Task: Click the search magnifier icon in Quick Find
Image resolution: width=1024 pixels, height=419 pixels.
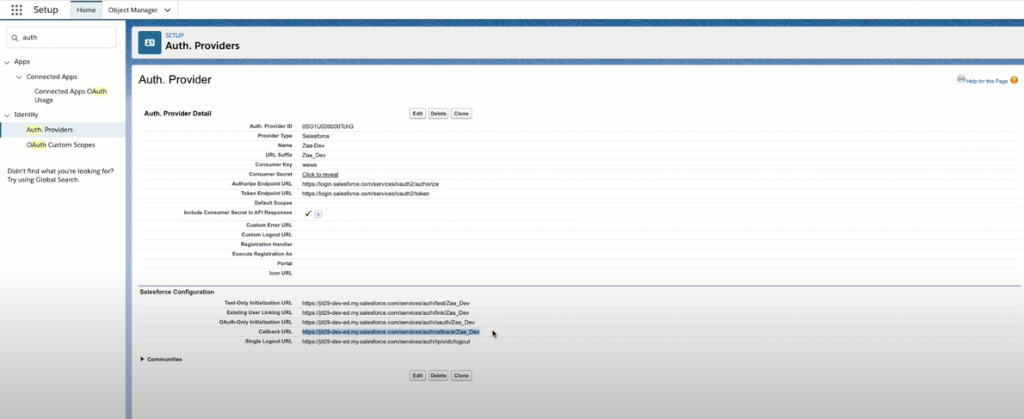Action: [x=13, y=38]
